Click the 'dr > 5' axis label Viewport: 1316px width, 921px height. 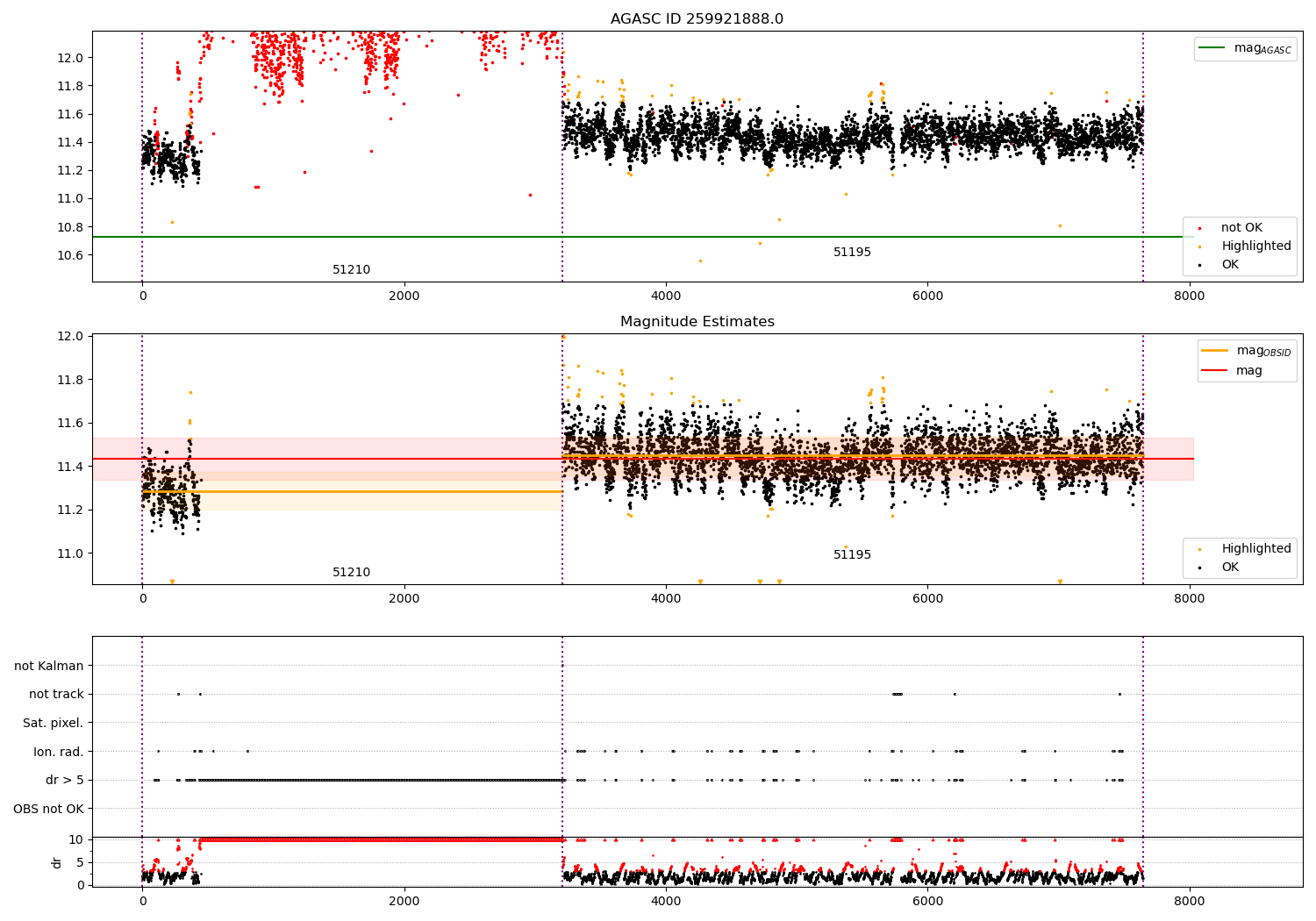(x=65, y=780)
